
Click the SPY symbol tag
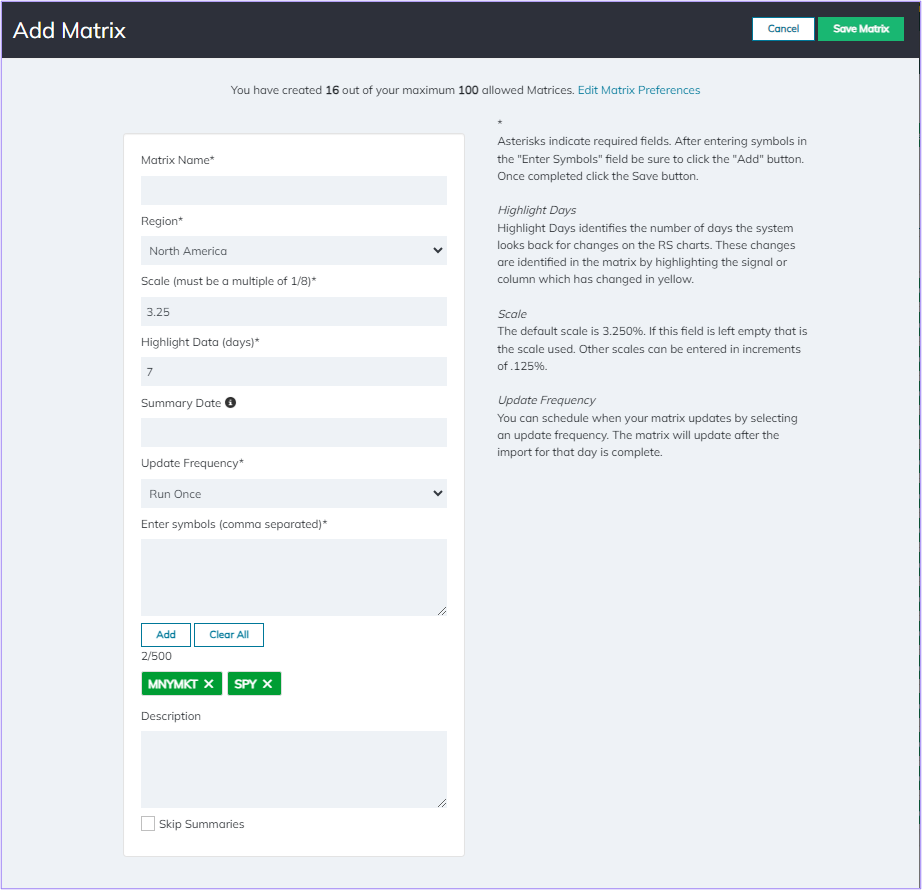tap(247, 684)
